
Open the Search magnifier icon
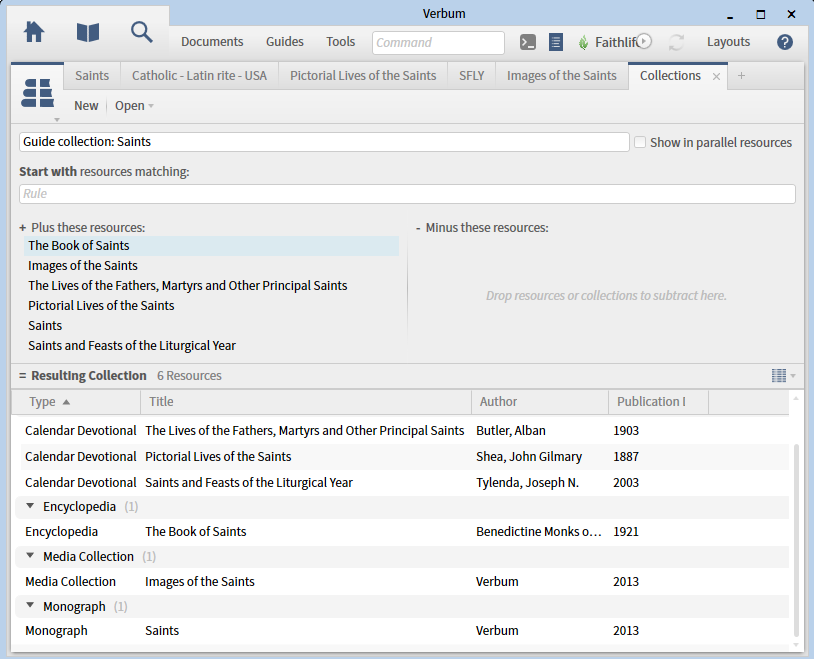(141, 32)
